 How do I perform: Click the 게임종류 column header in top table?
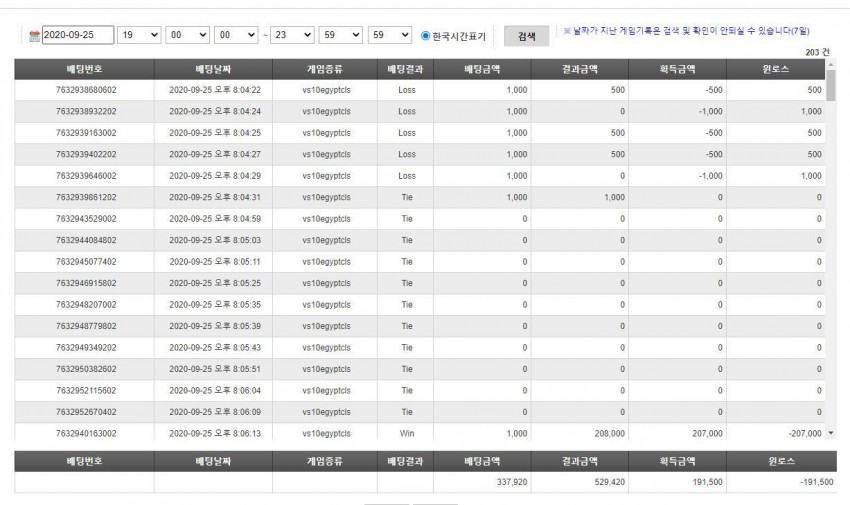325,69
